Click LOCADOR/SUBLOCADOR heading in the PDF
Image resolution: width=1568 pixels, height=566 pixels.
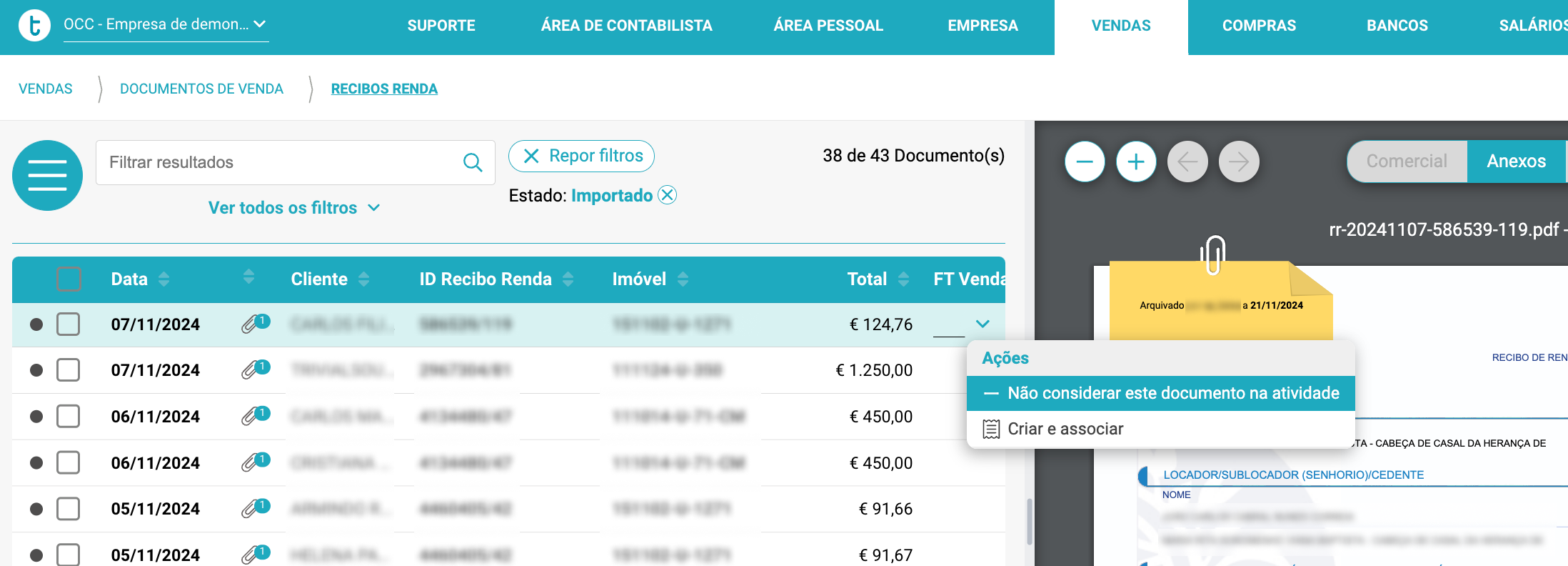coord(1293,475)
